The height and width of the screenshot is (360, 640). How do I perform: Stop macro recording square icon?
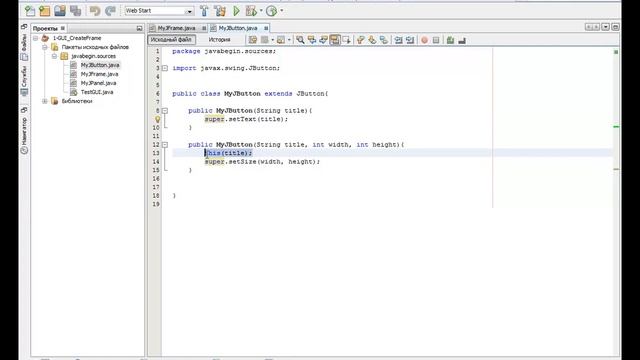coord(436,40)
